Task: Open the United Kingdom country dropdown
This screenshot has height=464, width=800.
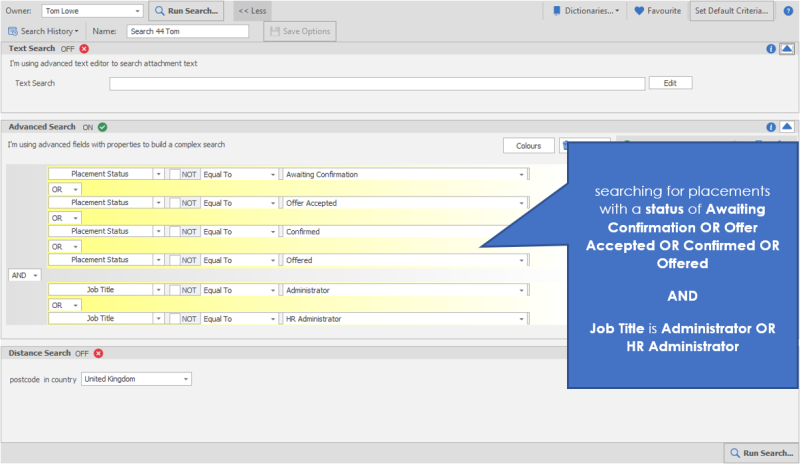Action: coord(136,379)
